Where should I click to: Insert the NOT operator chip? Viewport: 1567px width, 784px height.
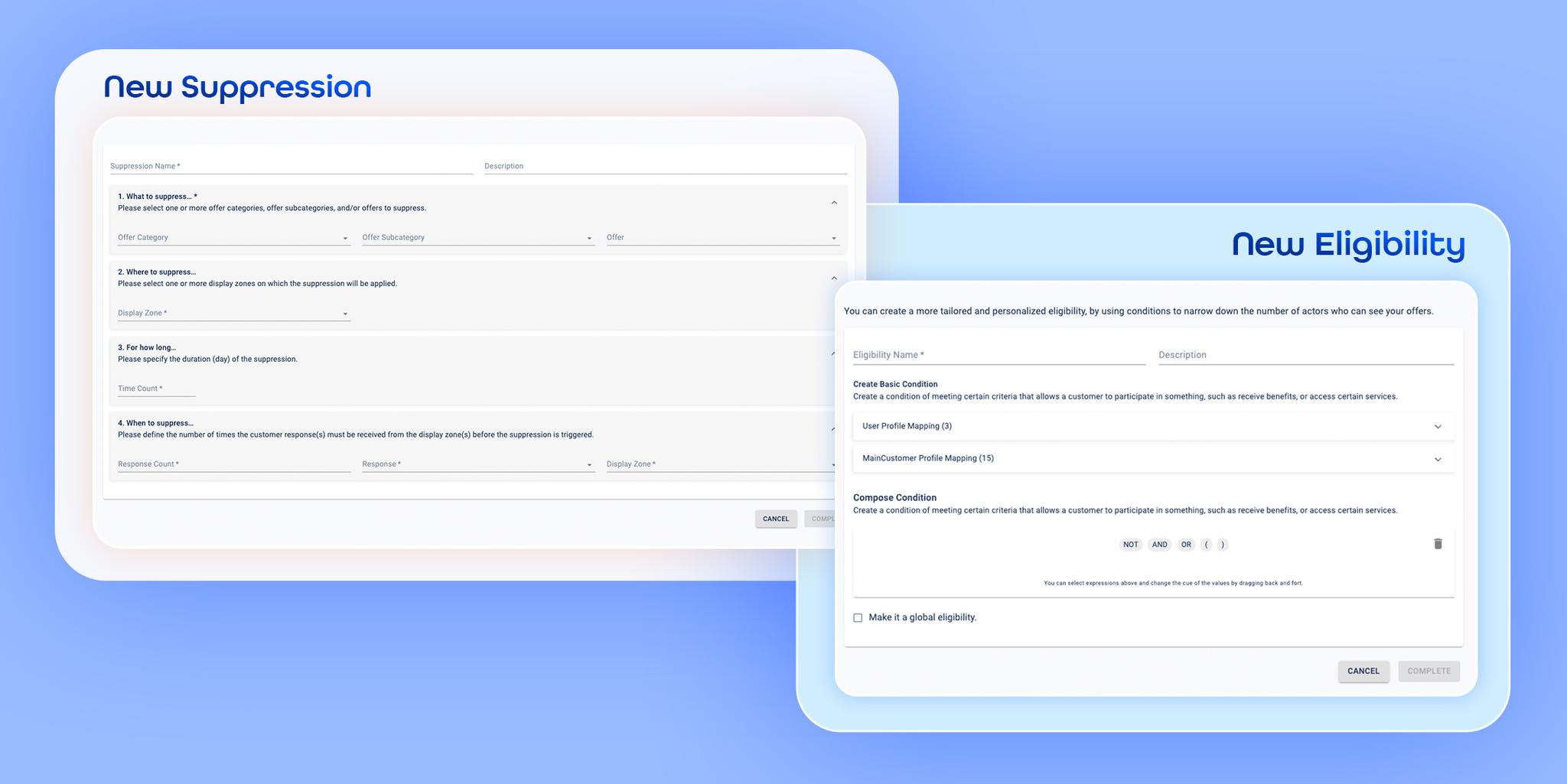pos(1130,545)
